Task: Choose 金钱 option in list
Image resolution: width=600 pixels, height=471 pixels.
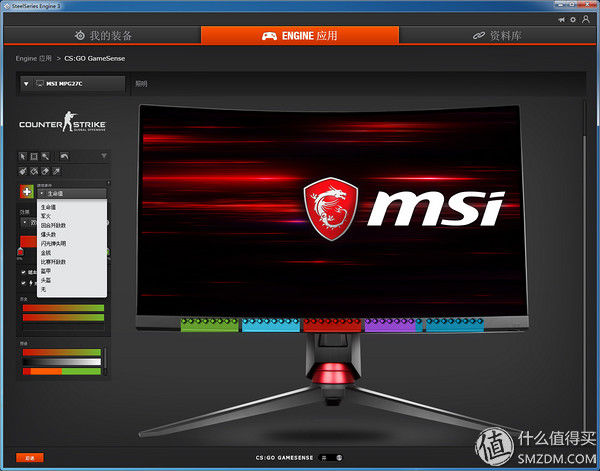Action: tap(72, 253)
